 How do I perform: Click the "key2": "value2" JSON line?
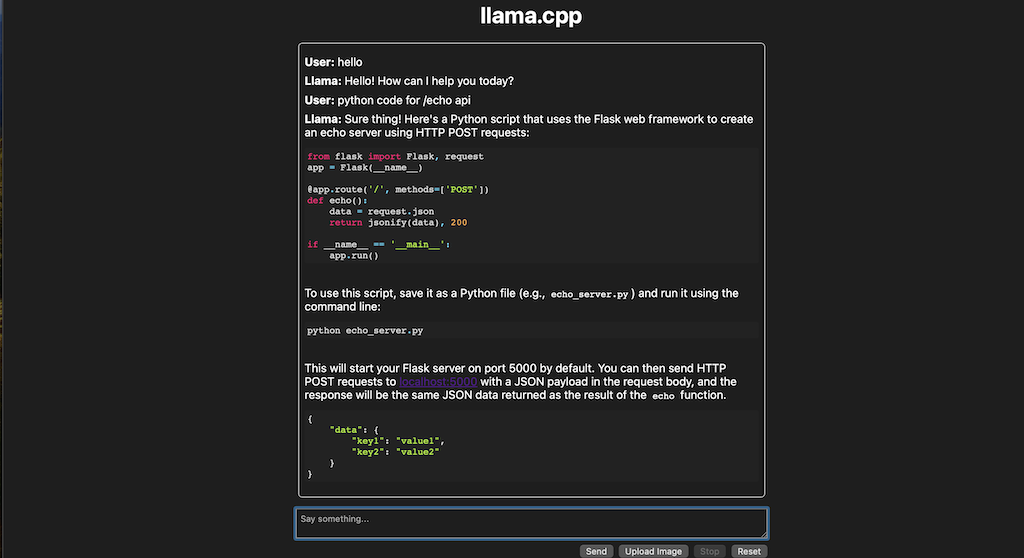click(395, 452)
